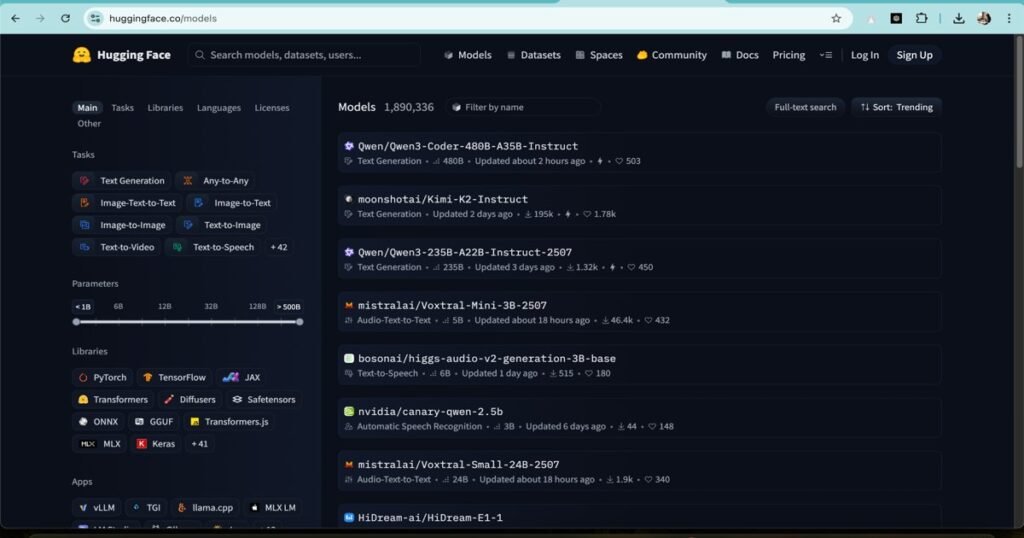Toggle the PyTorch library filter
The width and height of the screenshot is (1024, 538).
point(101,377)
